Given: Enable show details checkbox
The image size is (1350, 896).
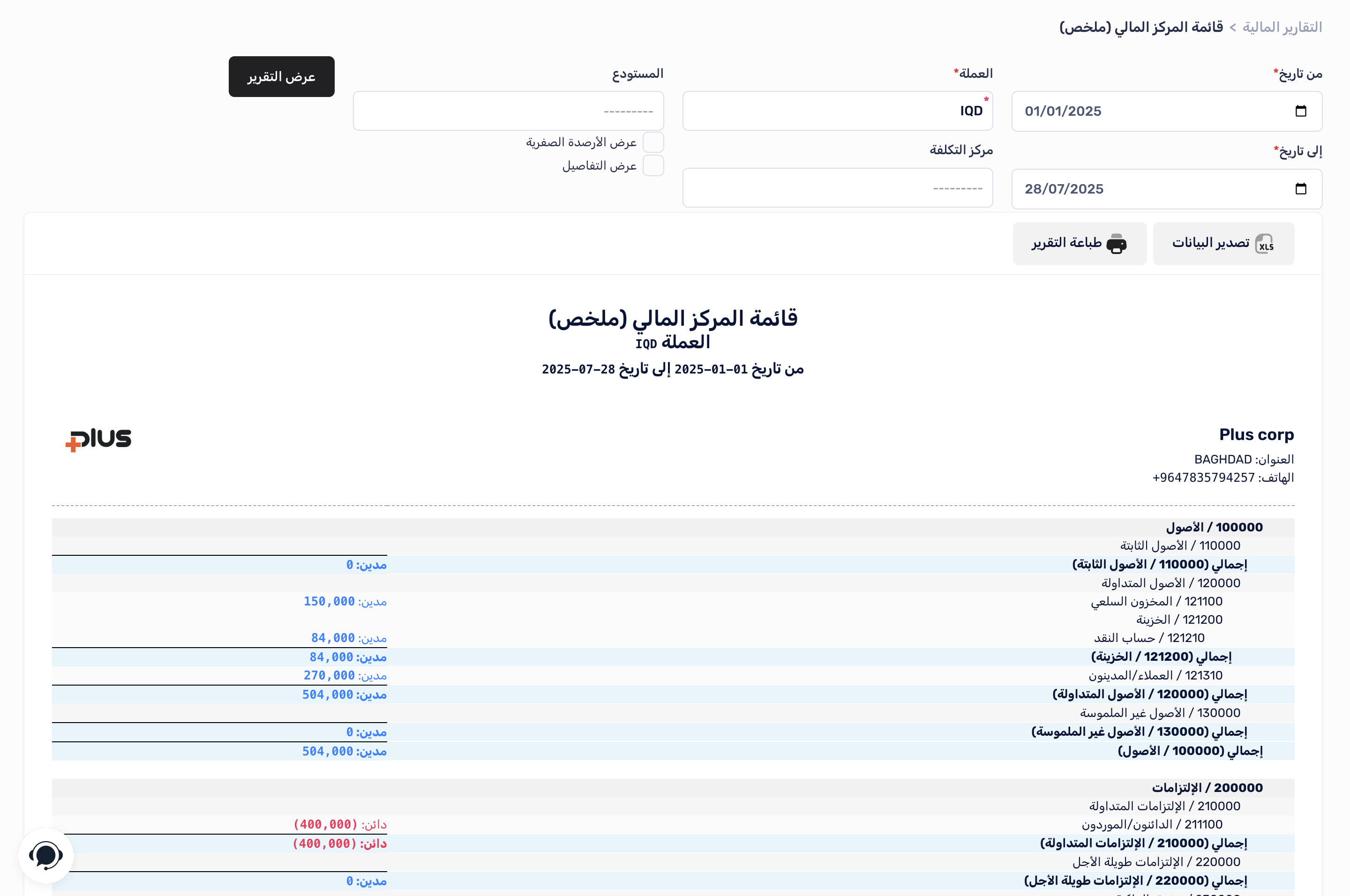Looking at the screenshot, I should click(x=652, y=166).
